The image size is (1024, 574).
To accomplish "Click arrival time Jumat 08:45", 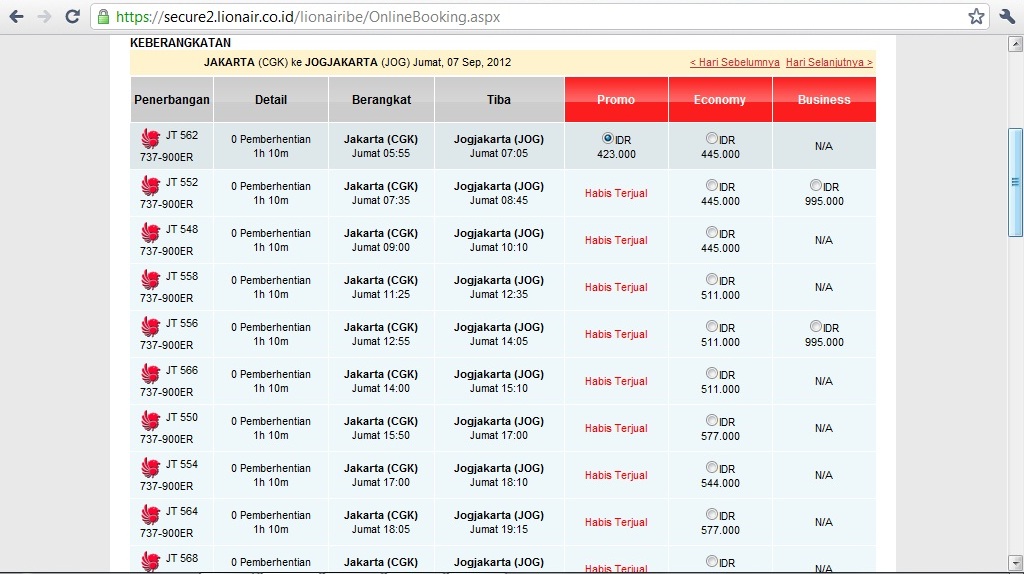I will pyautogui.click(x=499, y=200).
